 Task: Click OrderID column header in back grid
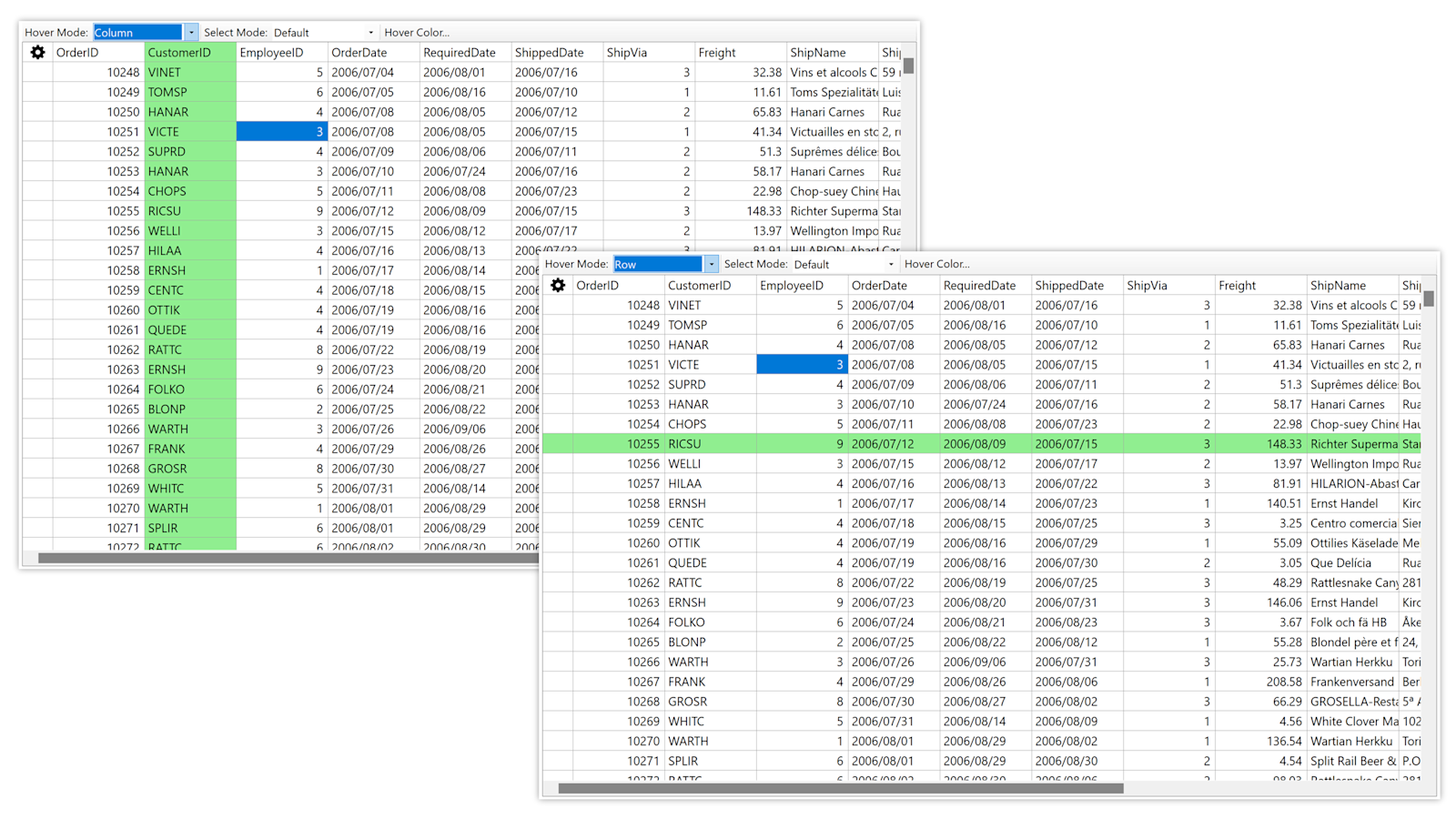98,53
